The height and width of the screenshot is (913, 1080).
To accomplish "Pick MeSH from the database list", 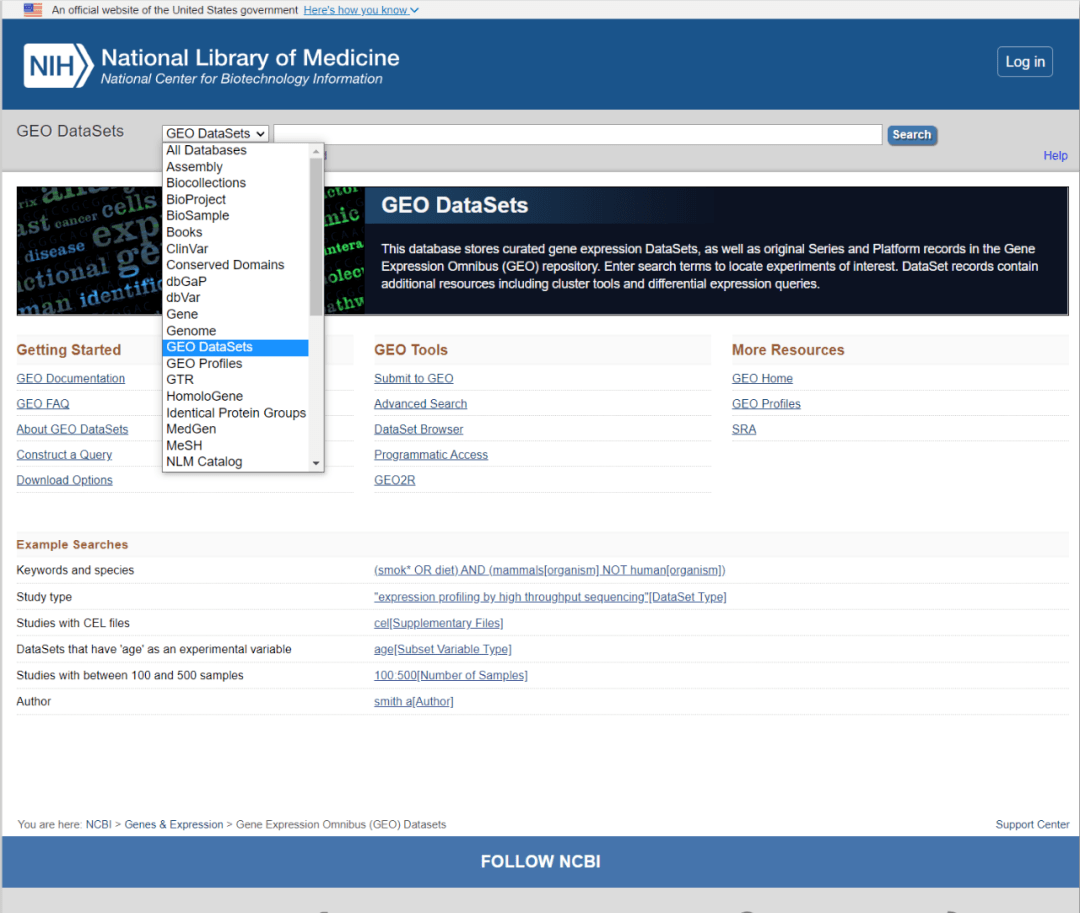I will click(x=183, y=446).
